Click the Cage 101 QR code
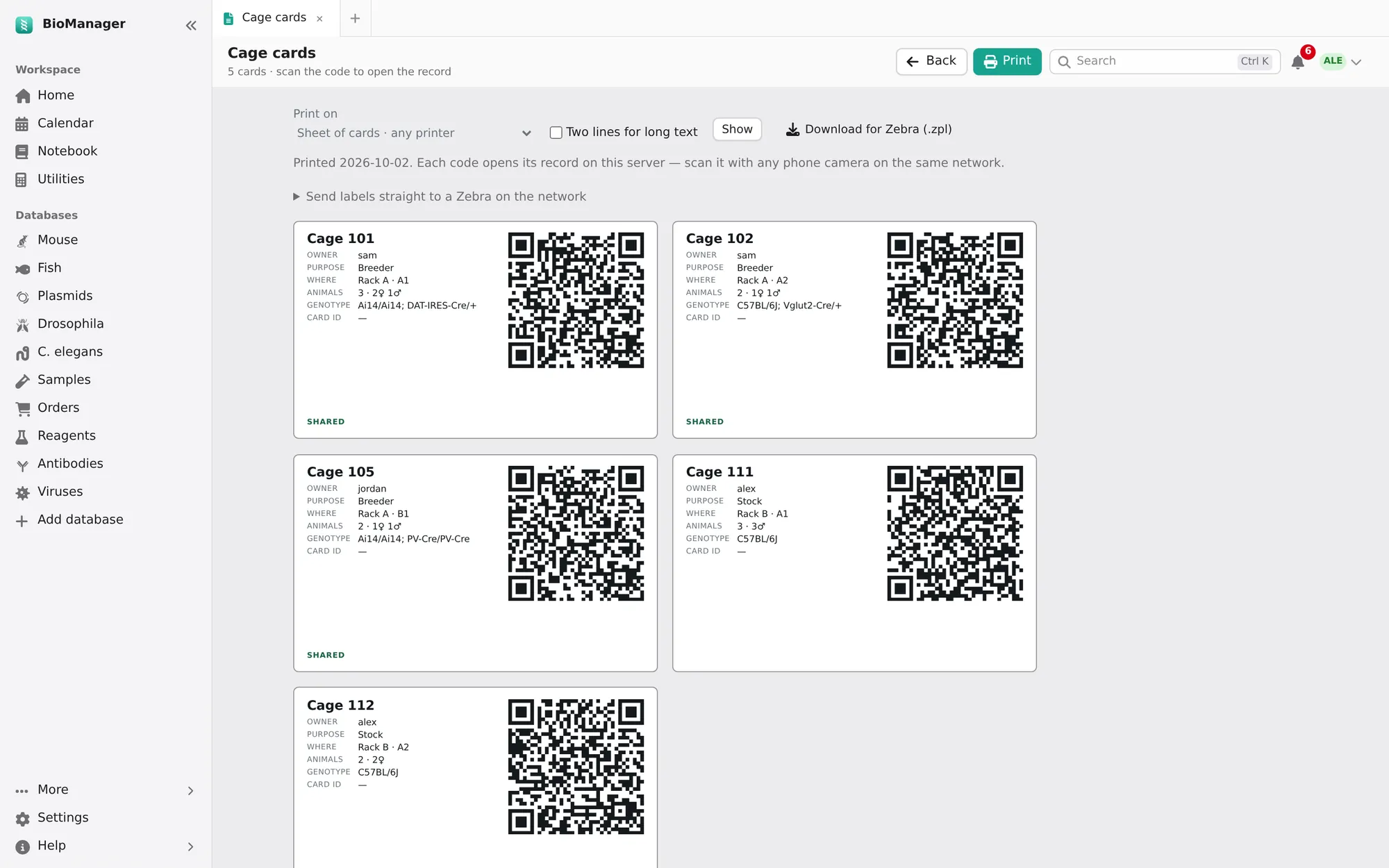1389x868 pixels. tap(576, 300)
